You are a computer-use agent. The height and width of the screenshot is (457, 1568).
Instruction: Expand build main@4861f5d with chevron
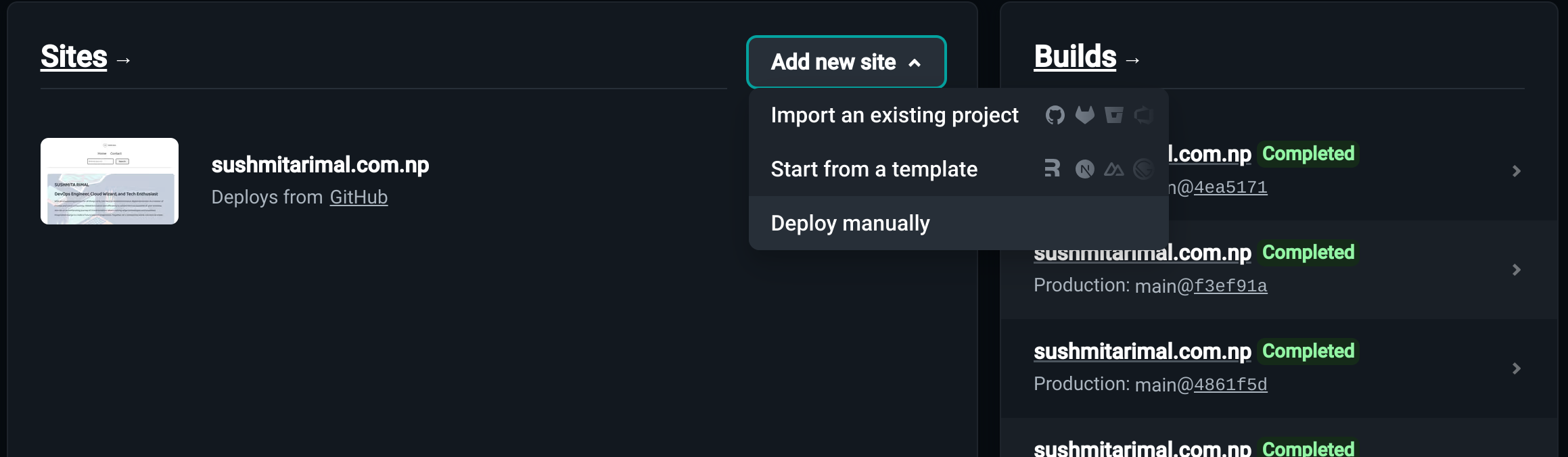tap(1517, 368)
